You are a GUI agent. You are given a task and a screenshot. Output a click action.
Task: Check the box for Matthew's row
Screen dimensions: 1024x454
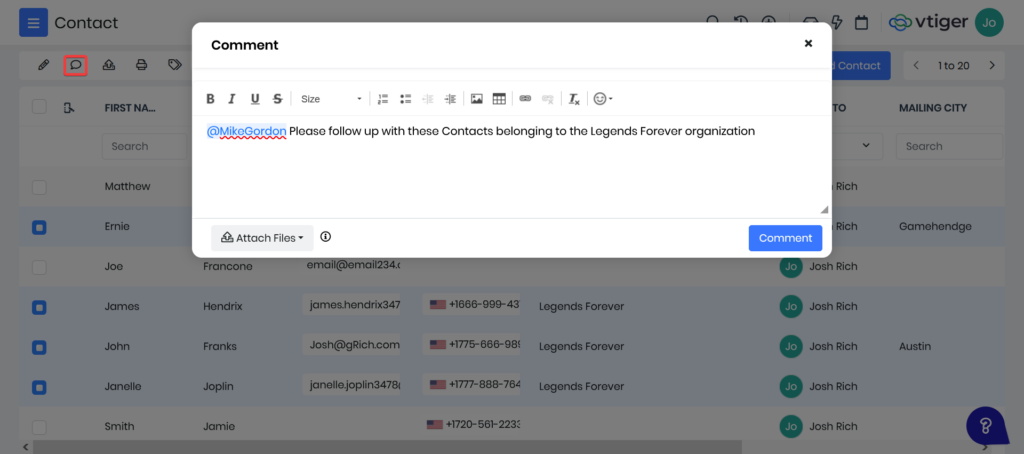coord(39,187)
